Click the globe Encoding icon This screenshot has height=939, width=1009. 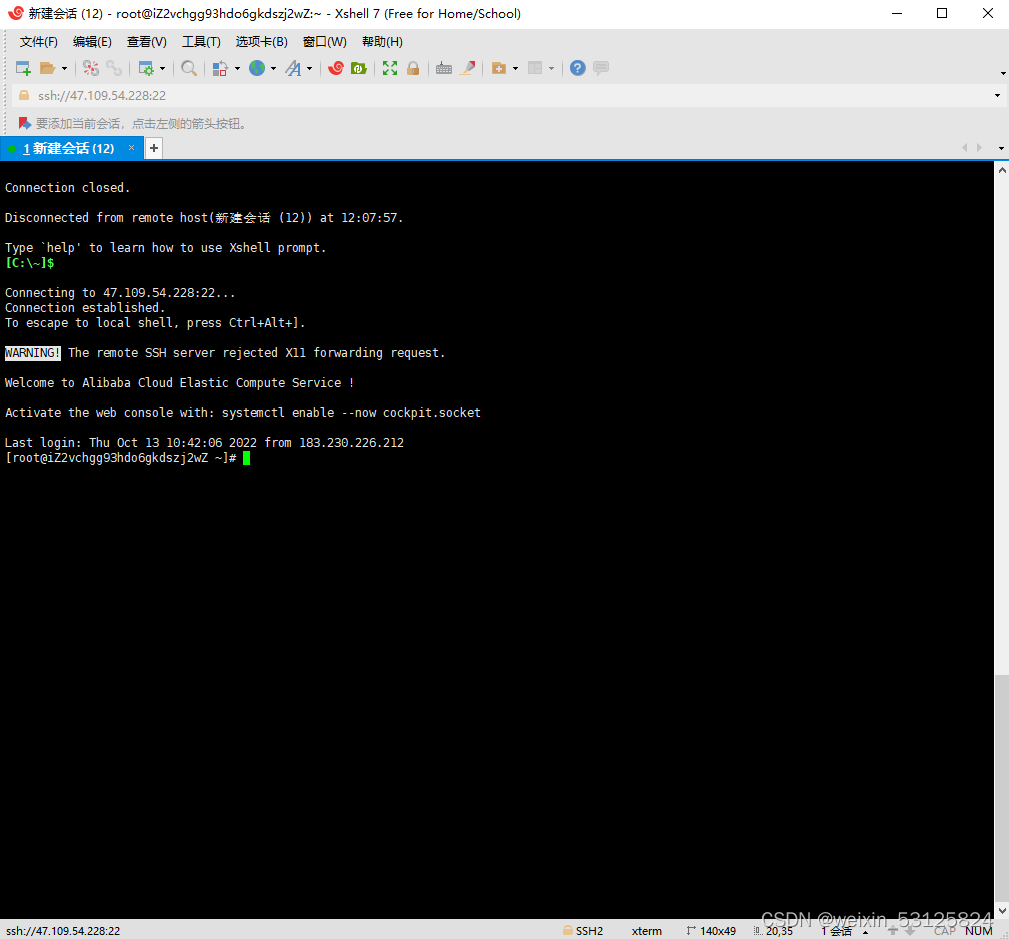click(257, 68)
